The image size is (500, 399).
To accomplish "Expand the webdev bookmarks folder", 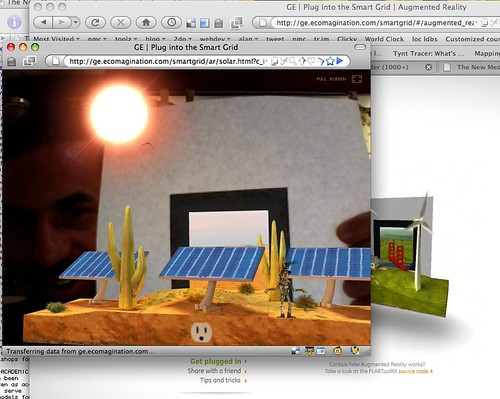I will point(215,39).
